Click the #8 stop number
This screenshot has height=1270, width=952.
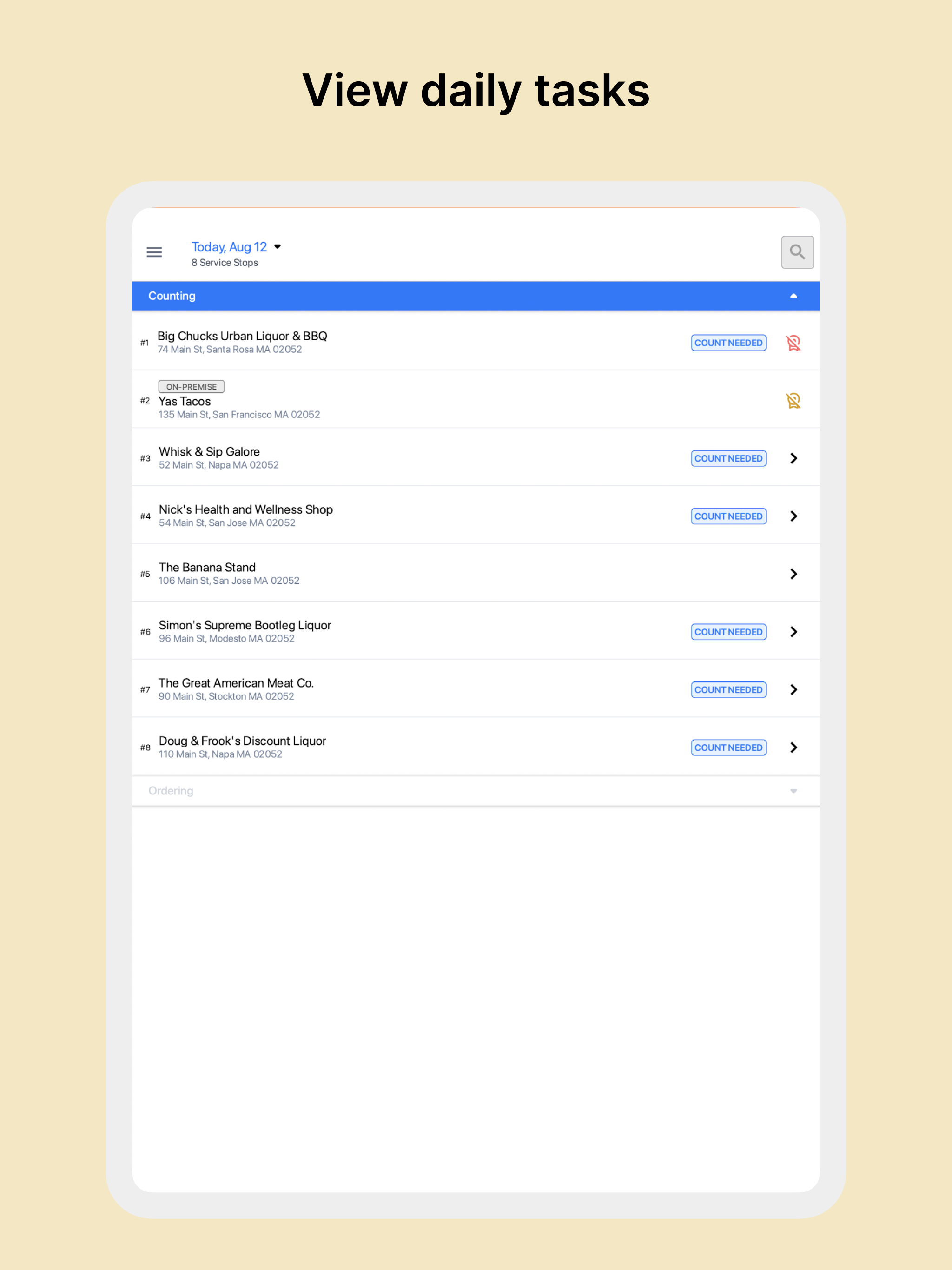tap(145, 747)
